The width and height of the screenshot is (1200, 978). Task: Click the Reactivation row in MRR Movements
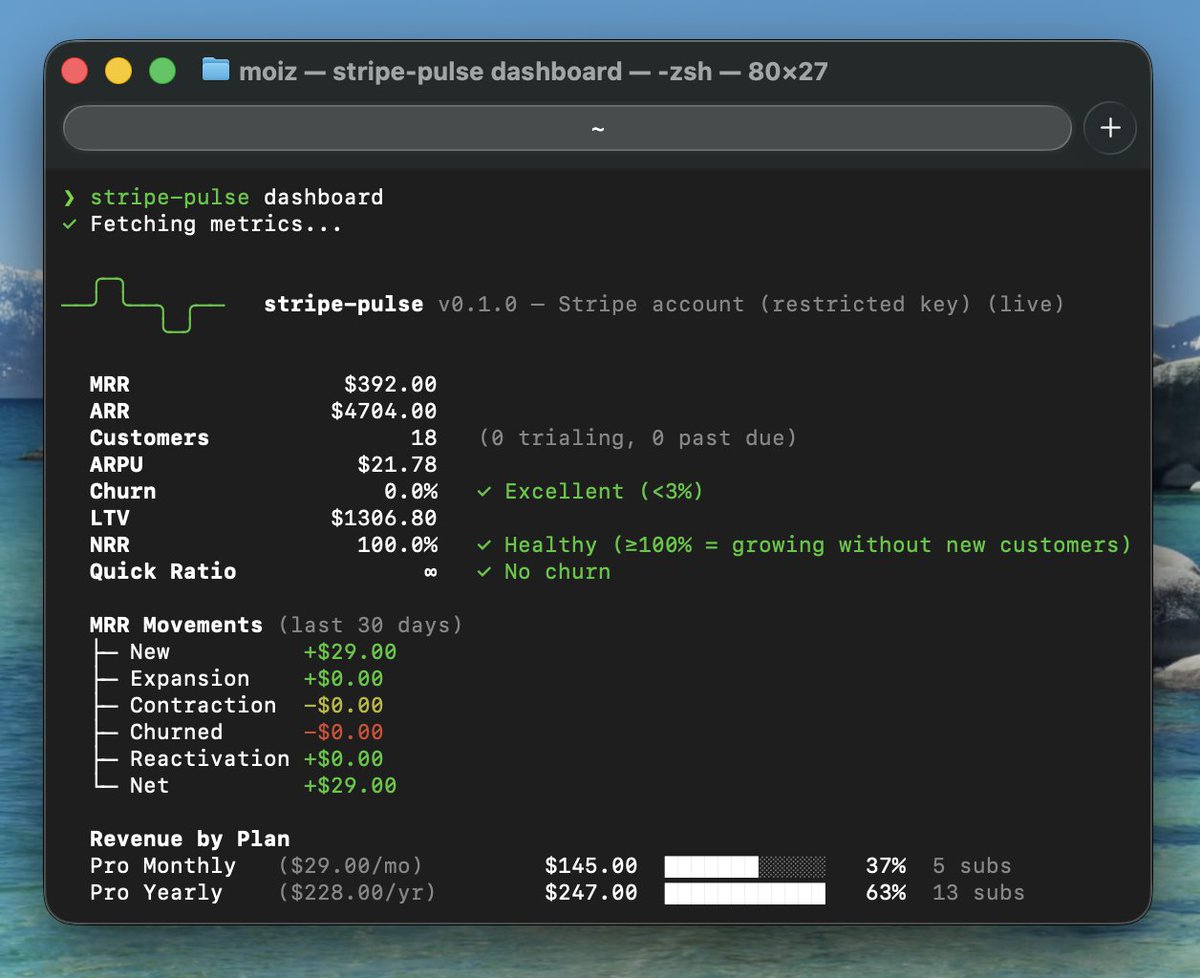tap(237, 759)
